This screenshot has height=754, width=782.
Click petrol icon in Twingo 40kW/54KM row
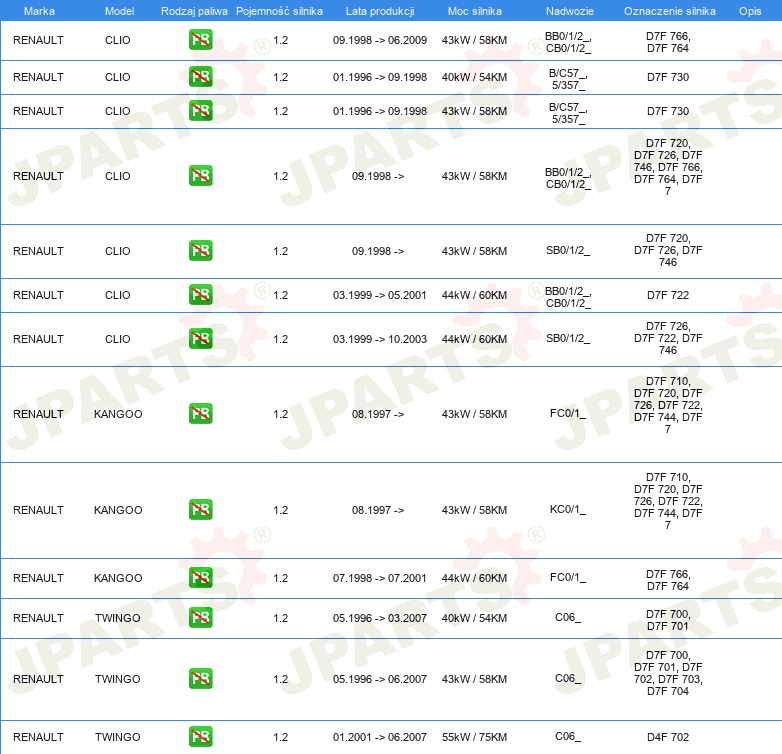click(x=200, y=618)
